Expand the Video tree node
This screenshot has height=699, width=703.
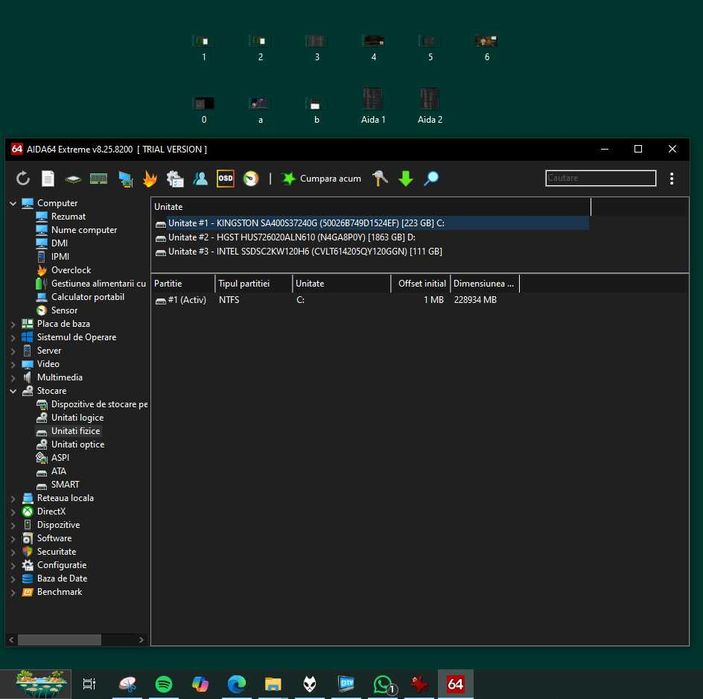coord(13,365)
